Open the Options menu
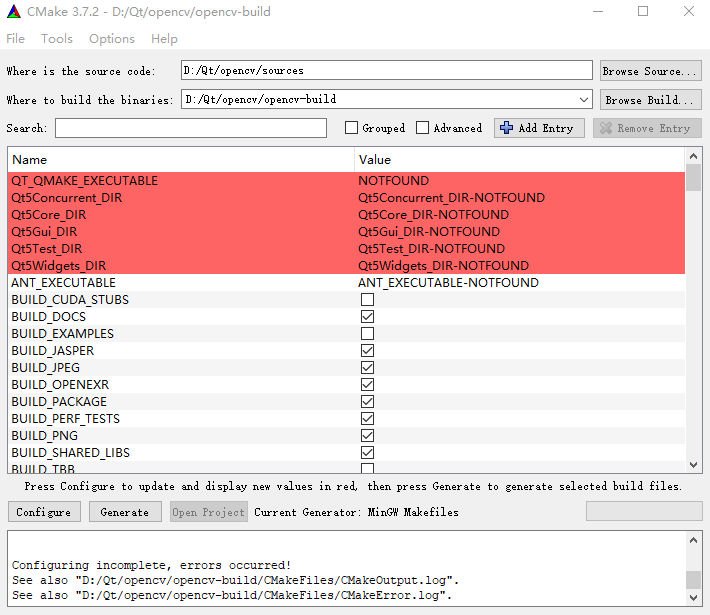 pyautogui.click(x=112, y=39)
